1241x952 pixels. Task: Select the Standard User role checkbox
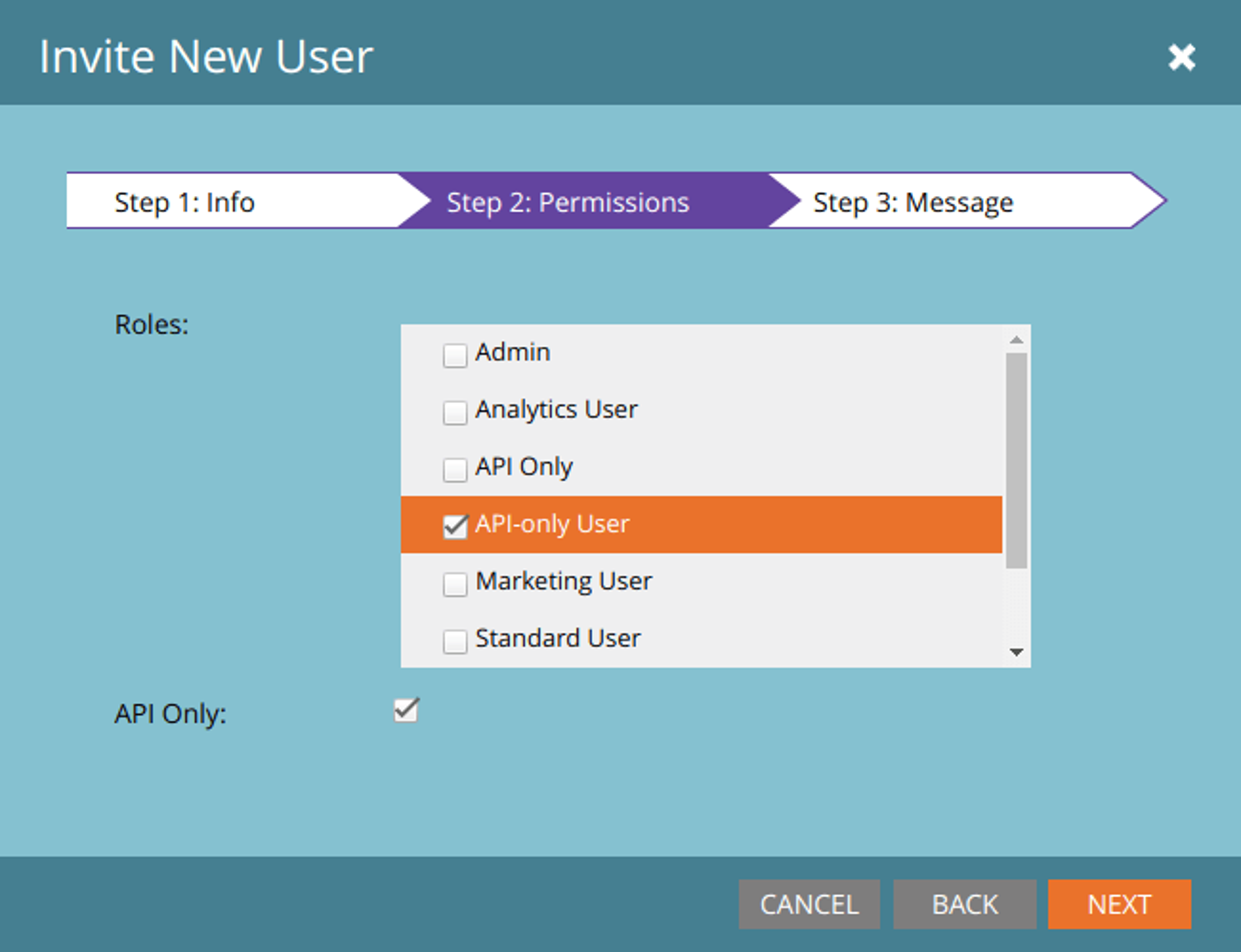(x=455, y=642)
